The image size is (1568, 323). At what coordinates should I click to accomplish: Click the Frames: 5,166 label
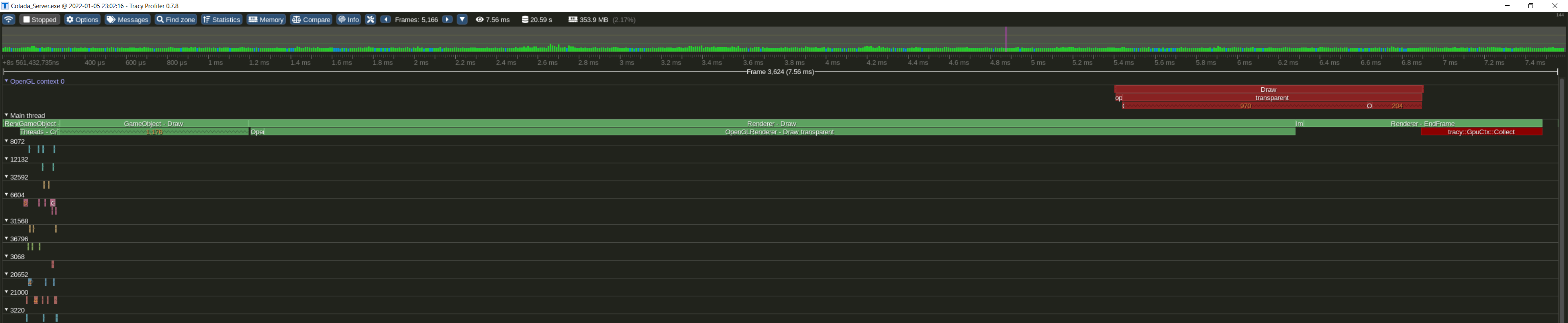416,20
